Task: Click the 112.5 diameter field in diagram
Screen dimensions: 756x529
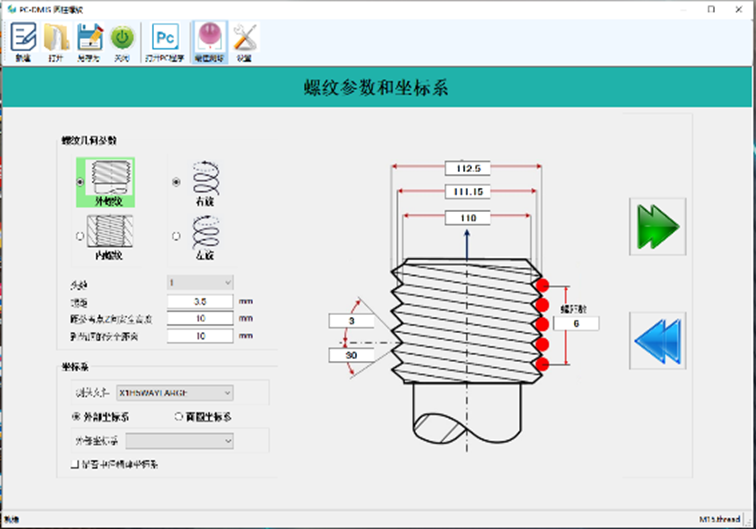Action: [x=468, y=168]
